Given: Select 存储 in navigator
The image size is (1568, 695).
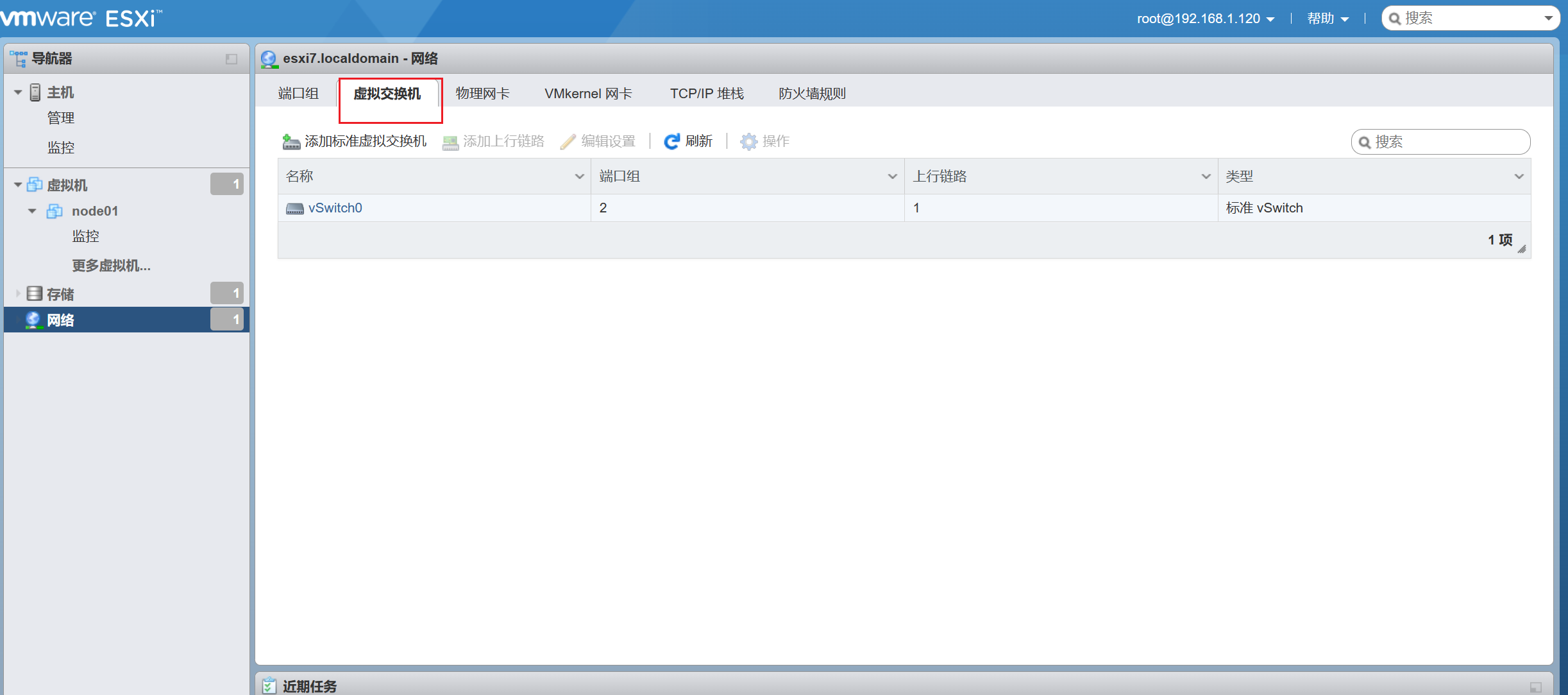Looking at the screenshot, I should click(x=60, y=294).
